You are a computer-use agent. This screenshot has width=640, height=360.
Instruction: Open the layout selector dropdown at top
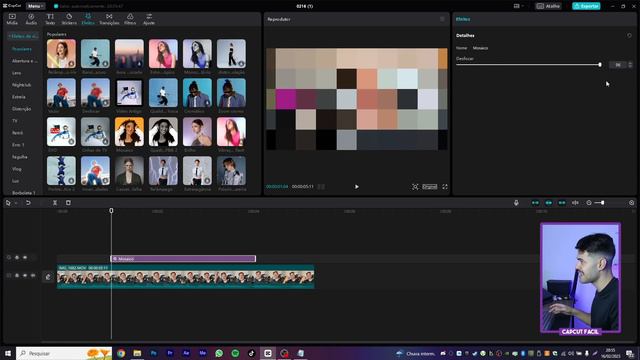518,6
